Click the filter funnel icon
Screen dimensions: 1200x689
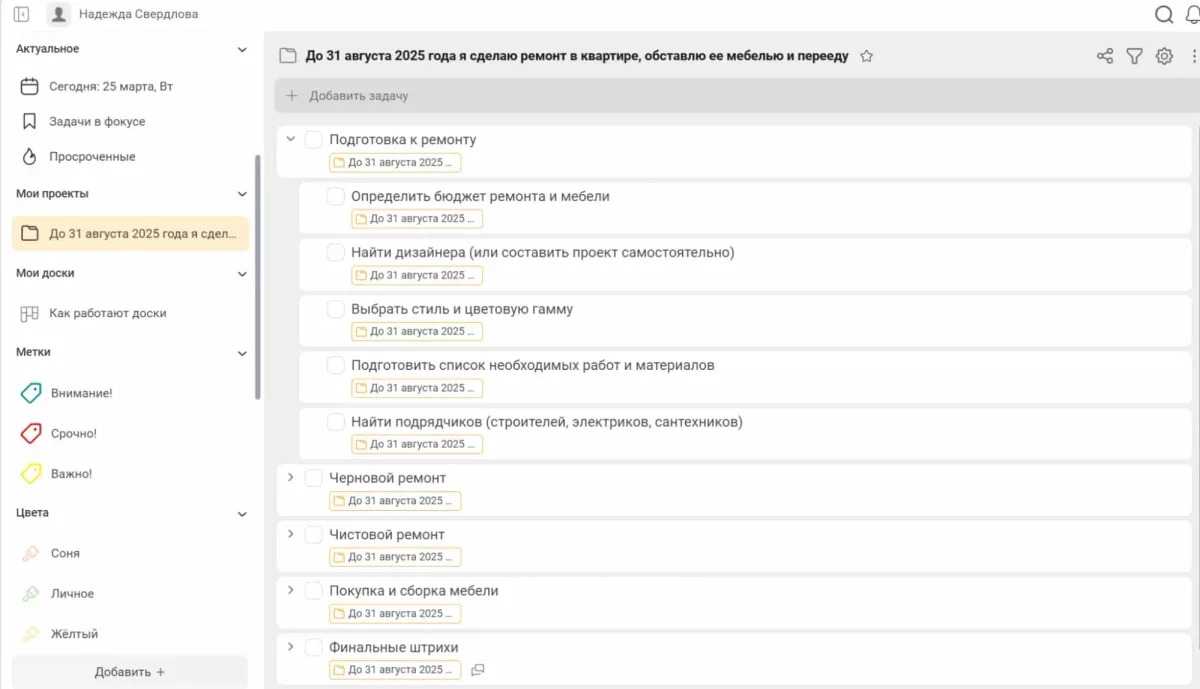pos(1134,55)
